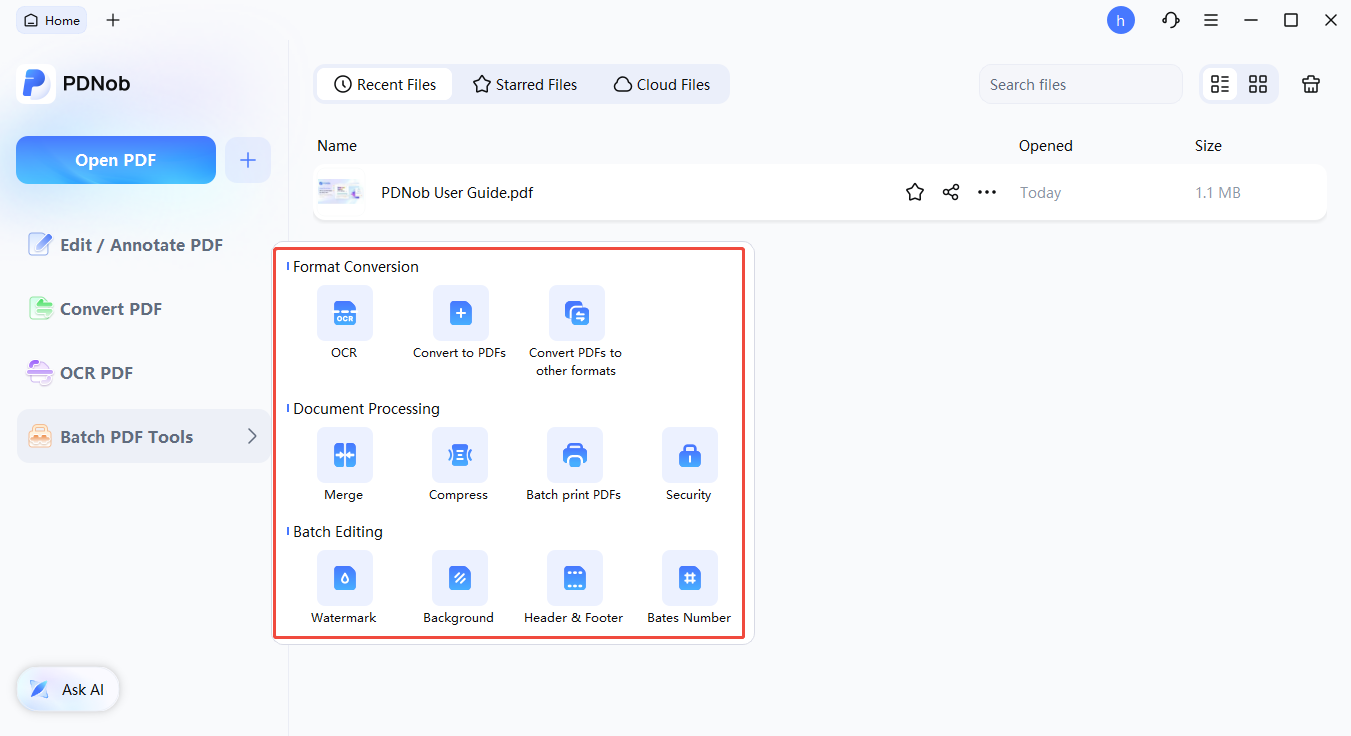
Task: Open the Background batch editing tool
Action: 459,578
